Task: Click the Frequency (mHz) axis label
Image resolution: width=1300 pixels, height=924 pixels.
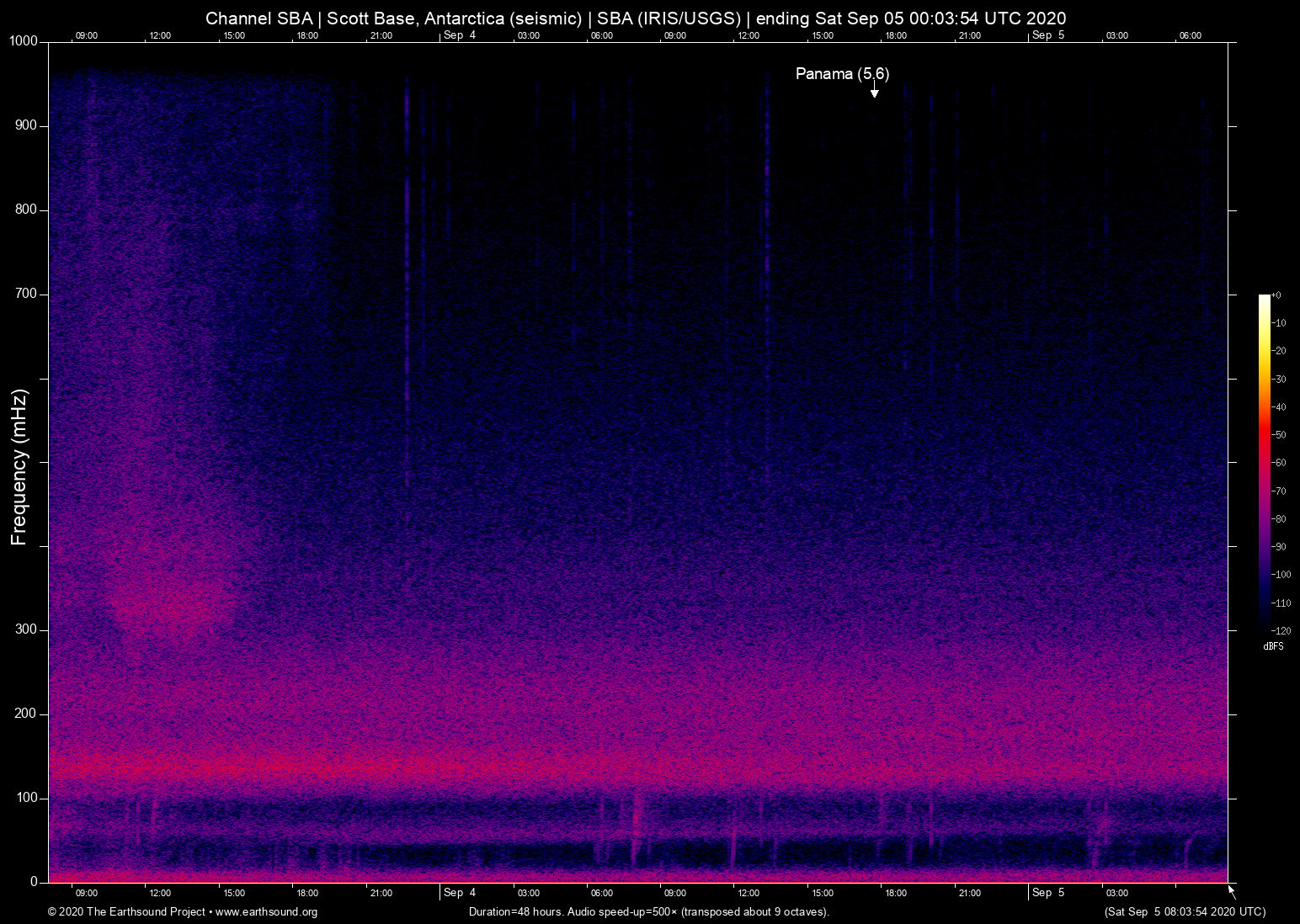Action: tap(19, 467)
